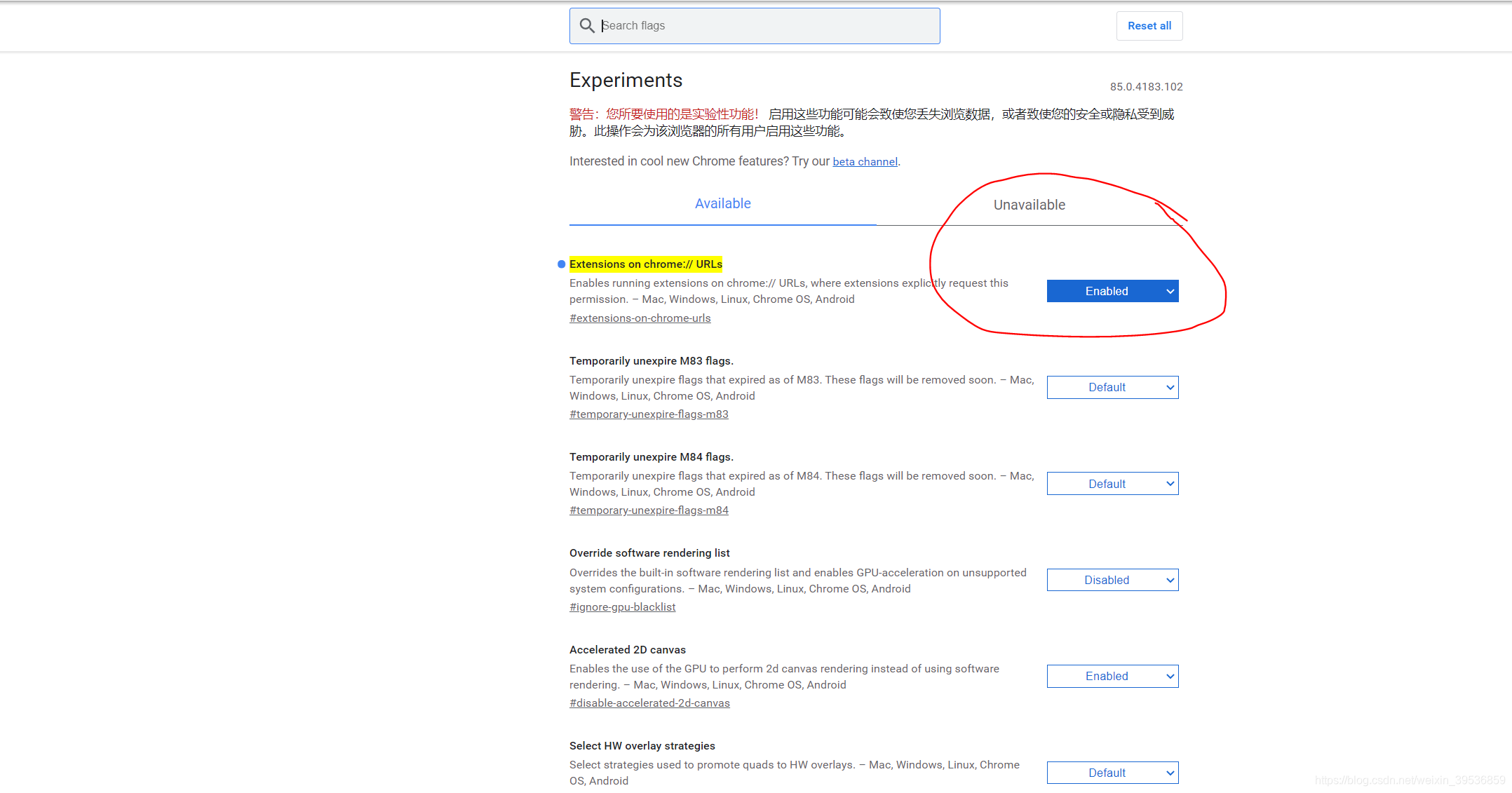Open Override software rendering list Disabled dropdown

[1112, 580]
